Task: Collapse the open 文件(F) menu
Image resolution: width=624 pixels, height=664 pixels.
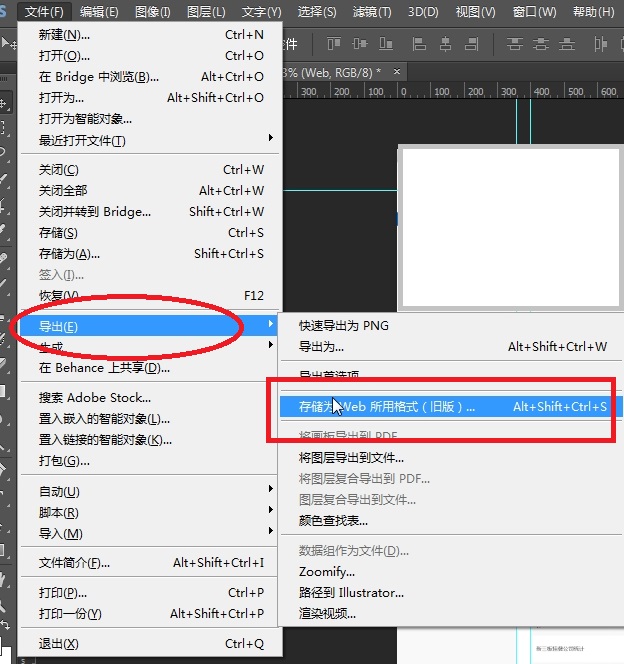Action: (x=44, y=11)
